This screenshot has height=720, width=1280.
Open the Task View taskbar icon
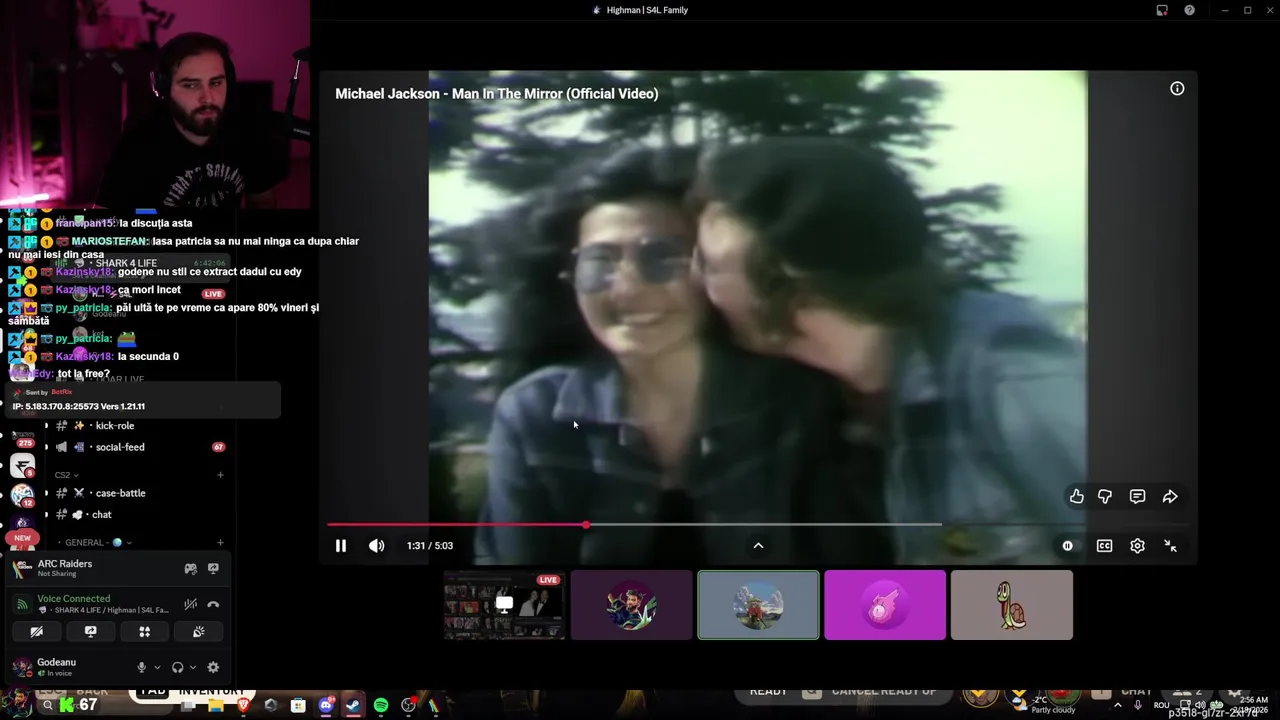coord(188,706)
